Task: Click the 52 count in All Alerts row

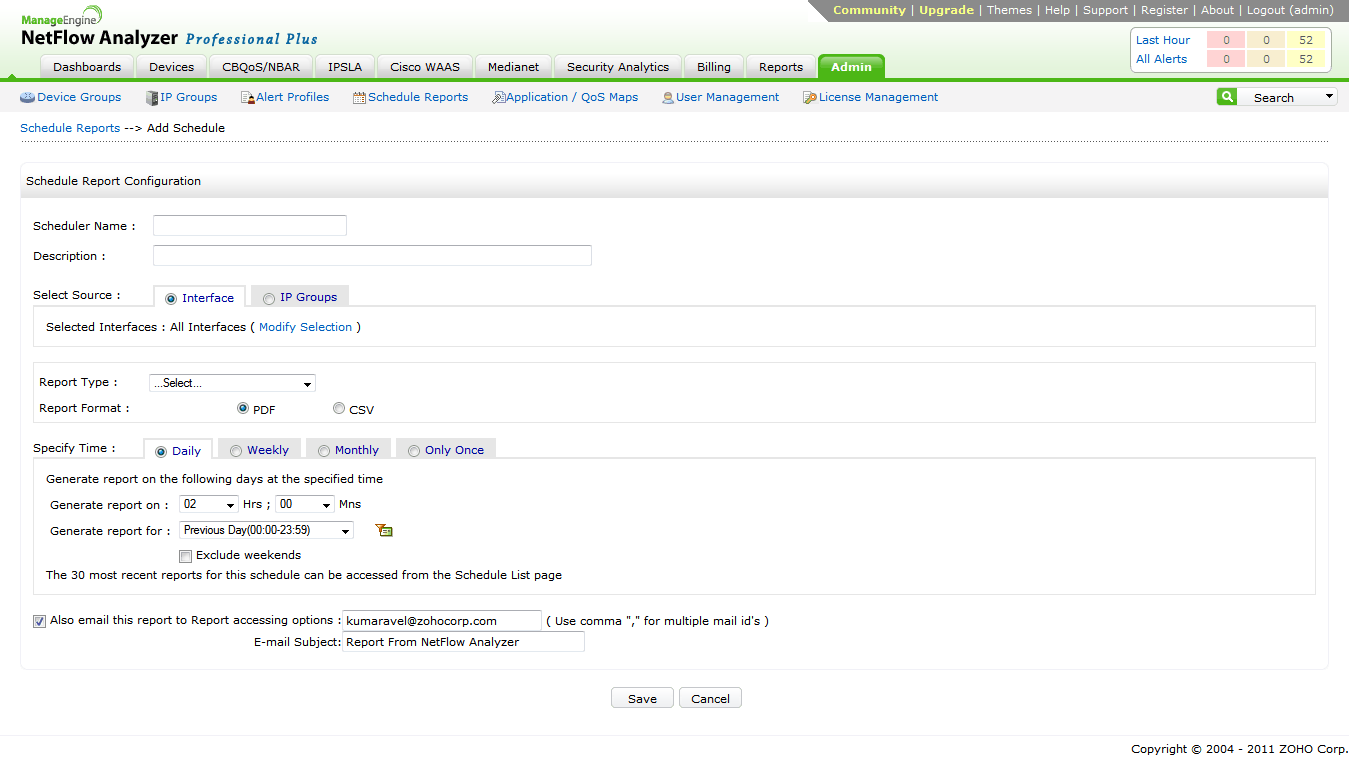Action: coord(1306,59)
